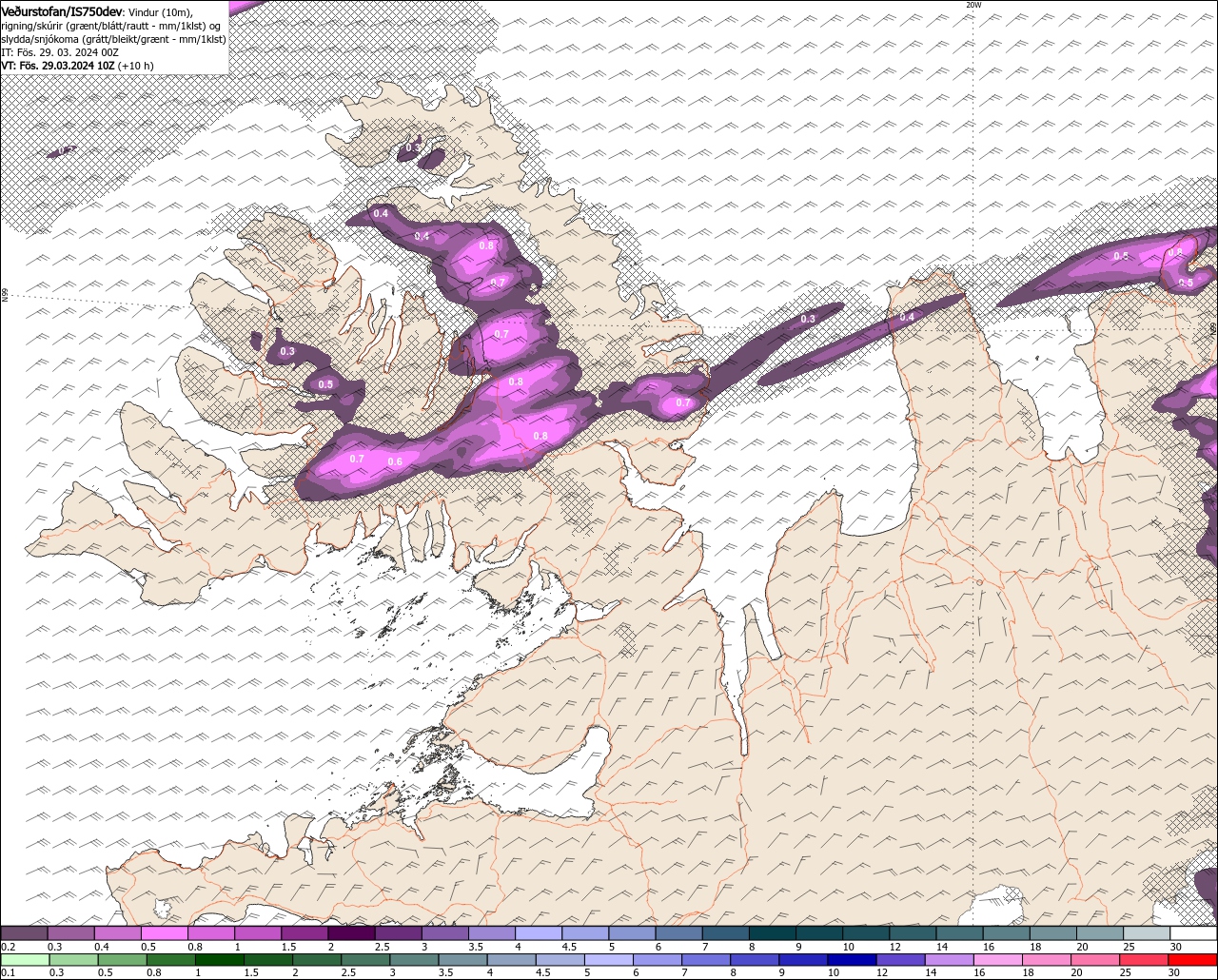The height and width of the screenshot is (980, 1218).
Task: Click the '20W' longitude label at the top edge of the map
Action: 972,5
